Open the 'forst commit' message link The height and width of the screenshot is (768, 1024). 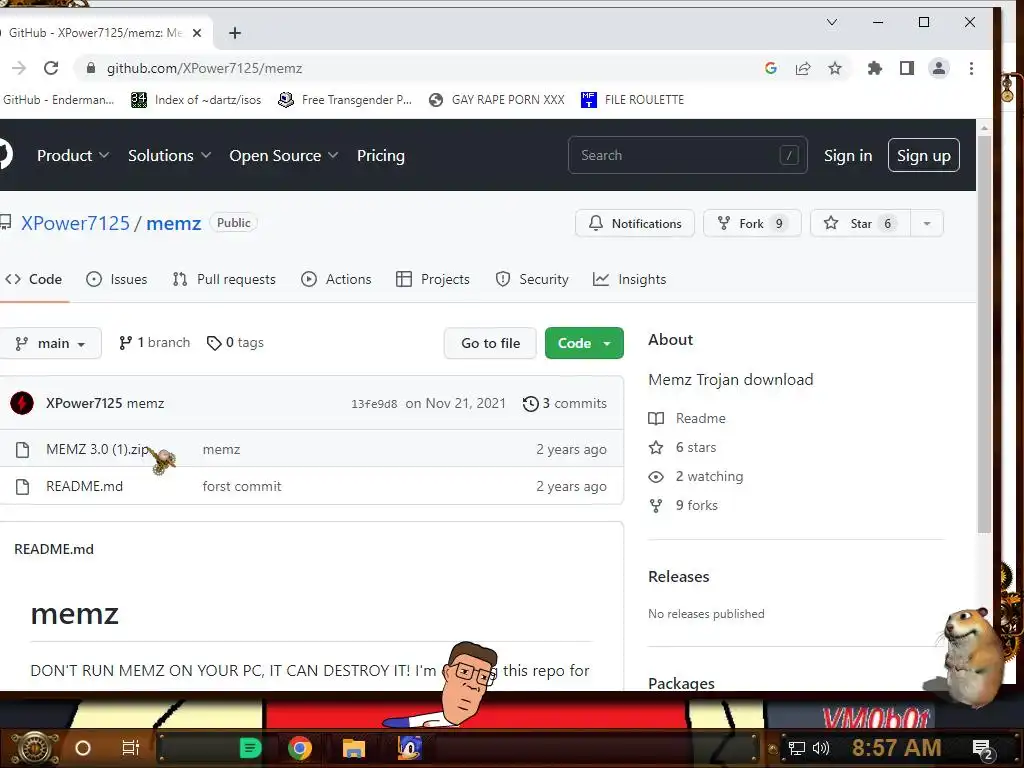(242, 486)
